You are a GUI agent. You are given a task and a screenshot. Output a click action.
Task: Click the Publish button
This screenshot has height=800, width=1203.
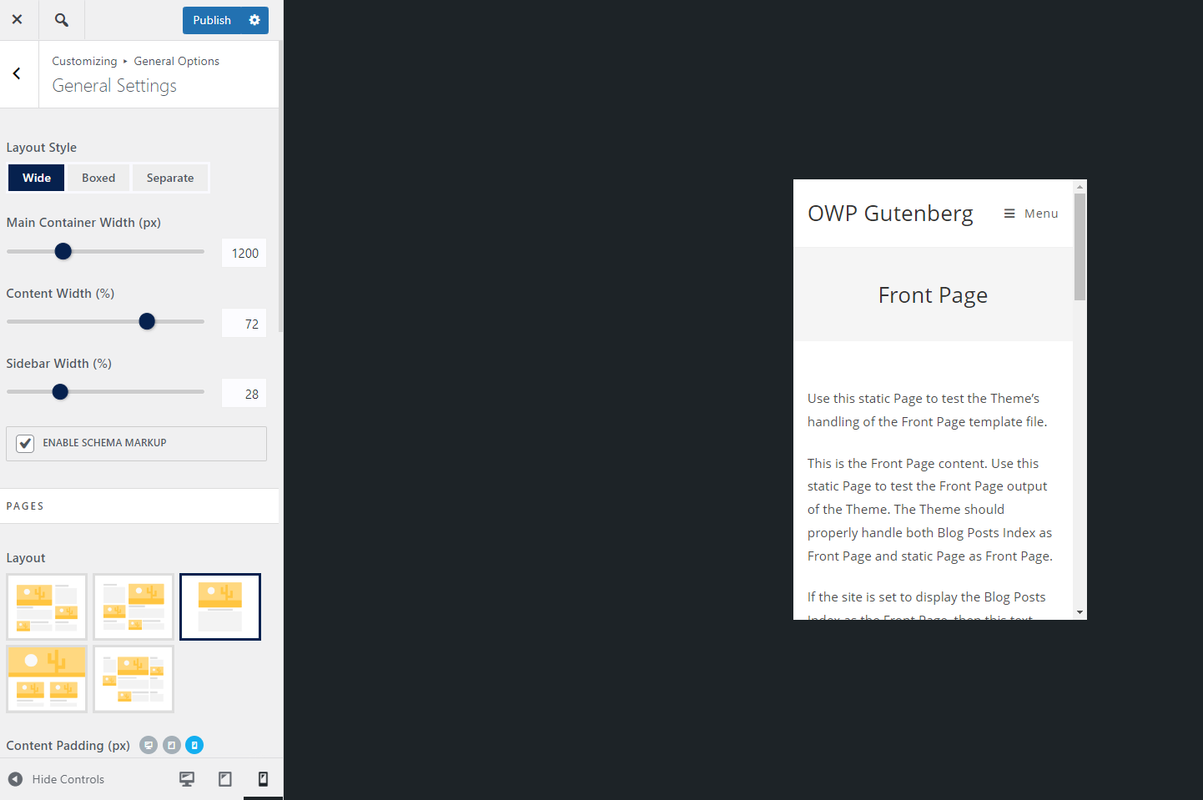click(212, 20)
